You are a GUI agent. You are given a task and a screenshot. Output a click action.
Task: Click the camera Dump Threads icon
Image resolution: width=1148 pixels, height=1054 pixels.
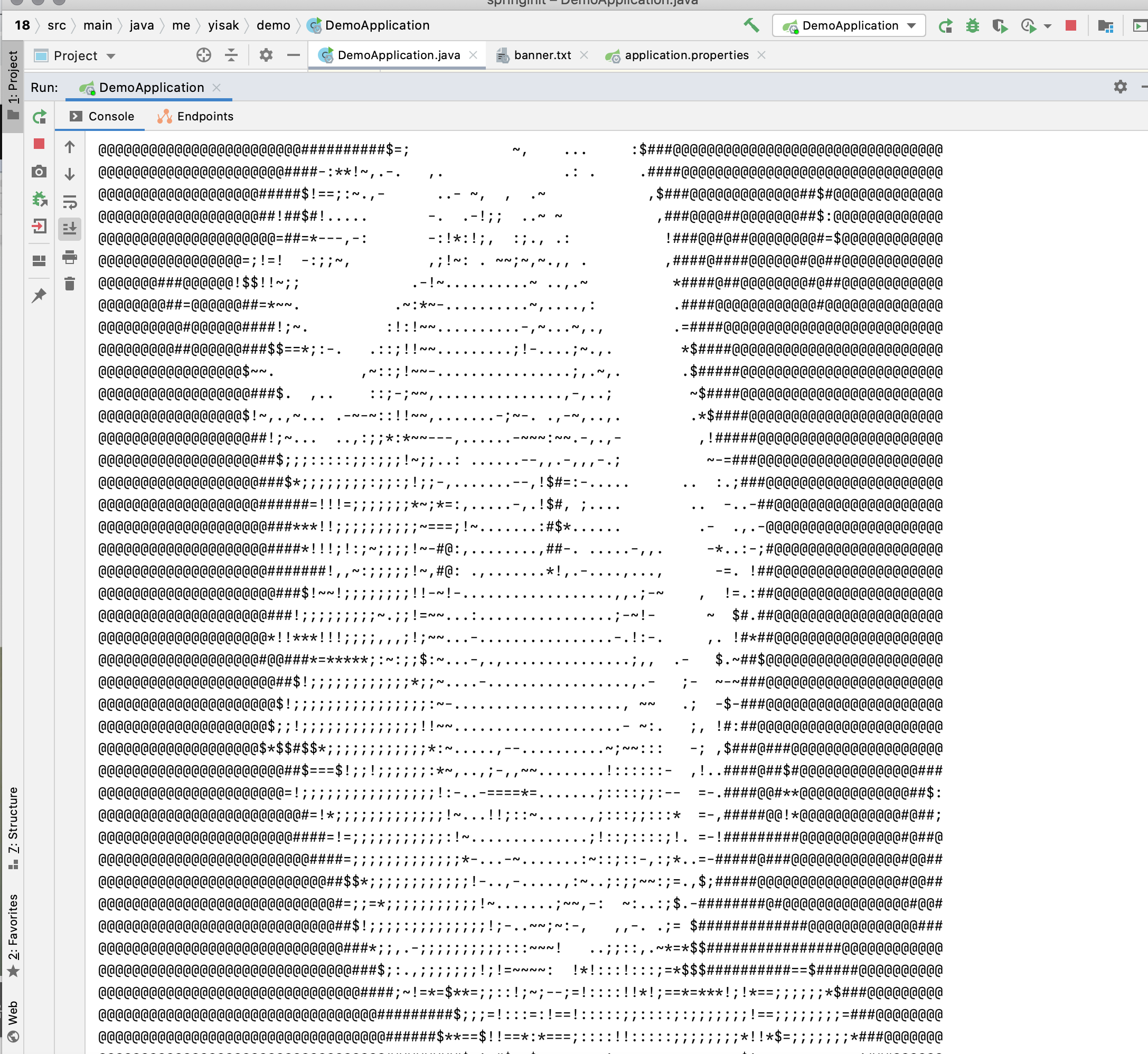pos(39,171)
